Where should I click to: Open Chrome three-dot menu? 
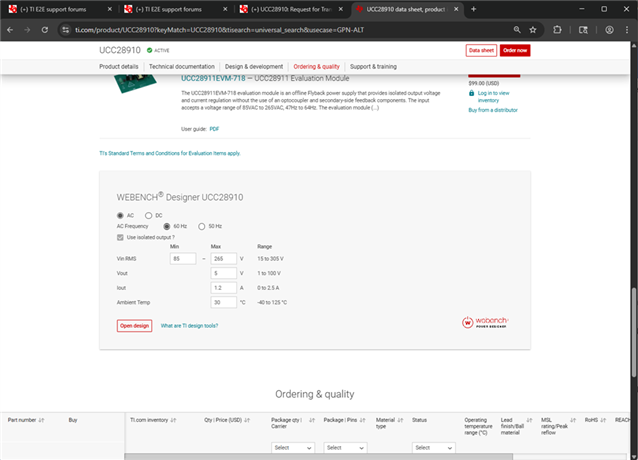627,30
